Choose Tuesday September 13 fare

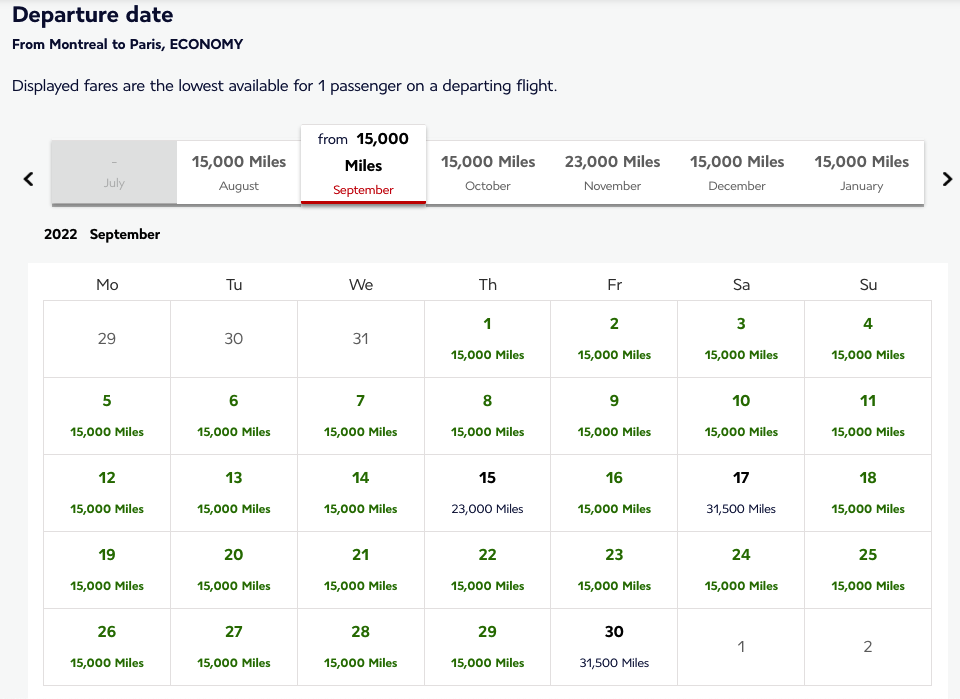[234, 493]
